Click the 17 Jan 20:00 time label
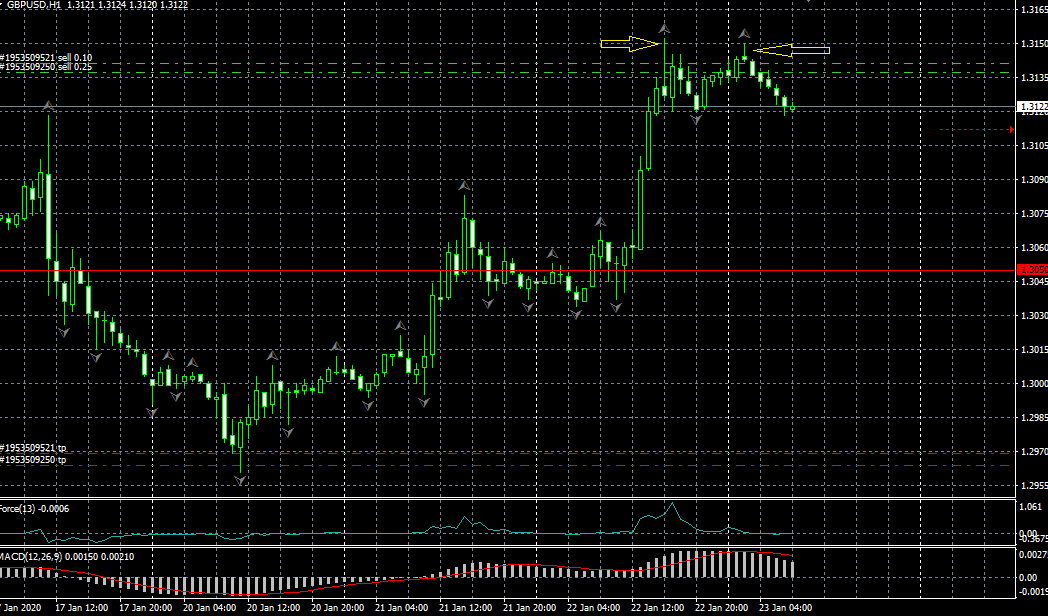 coord(146,608)
